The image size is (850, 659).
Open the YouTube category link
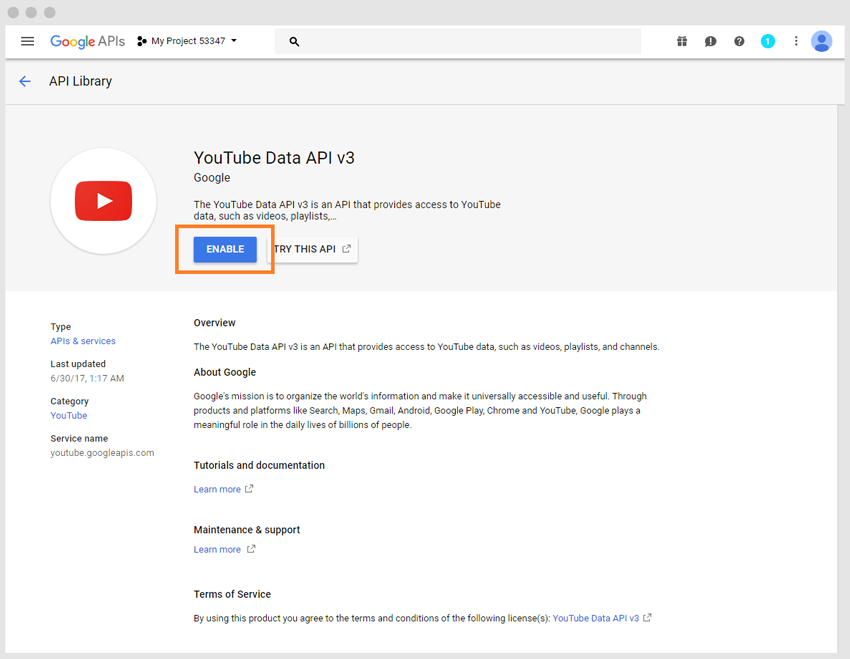[69, 416]
